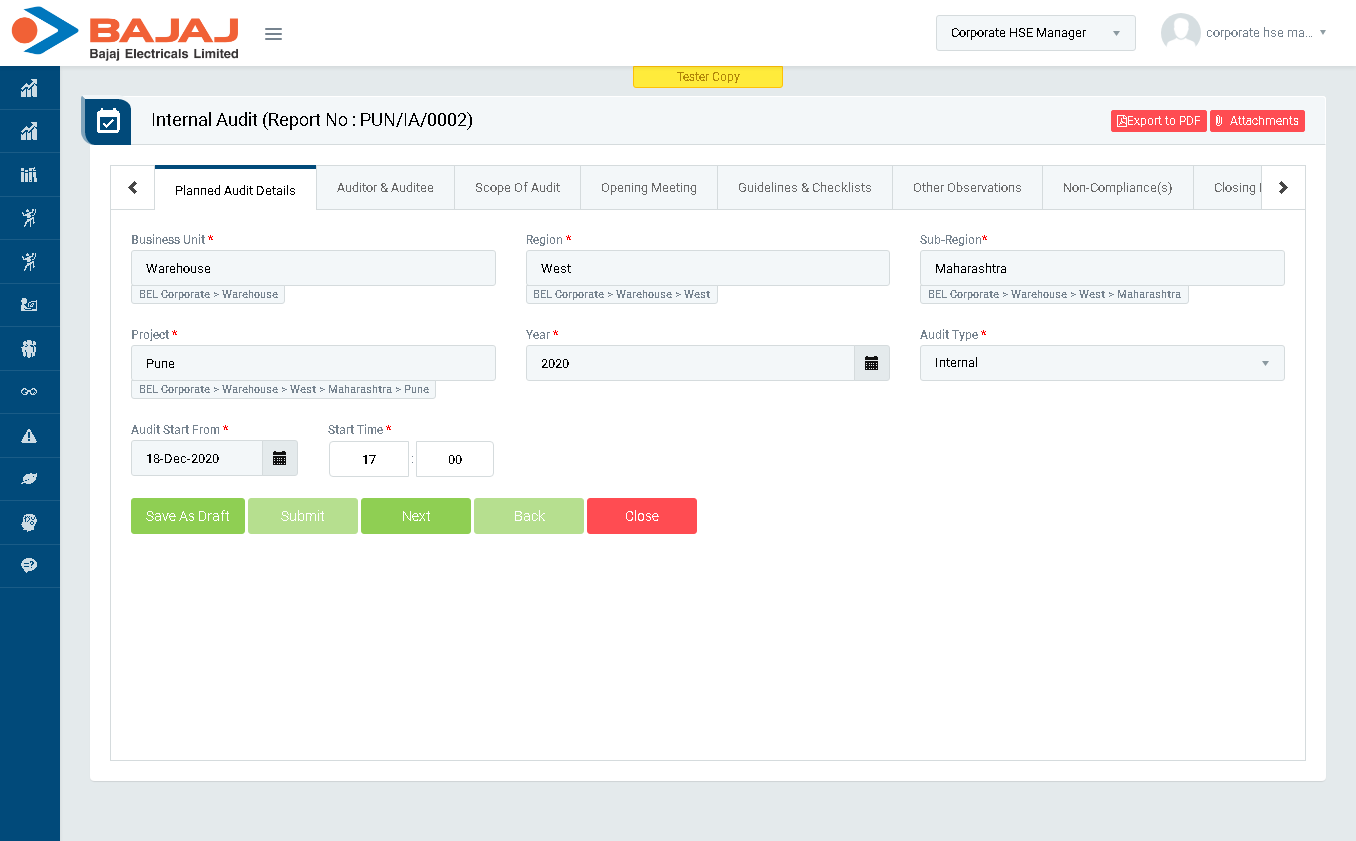Click the red Close button
1356x841 pixels.
pyautogui.click(x=641, y=516)
